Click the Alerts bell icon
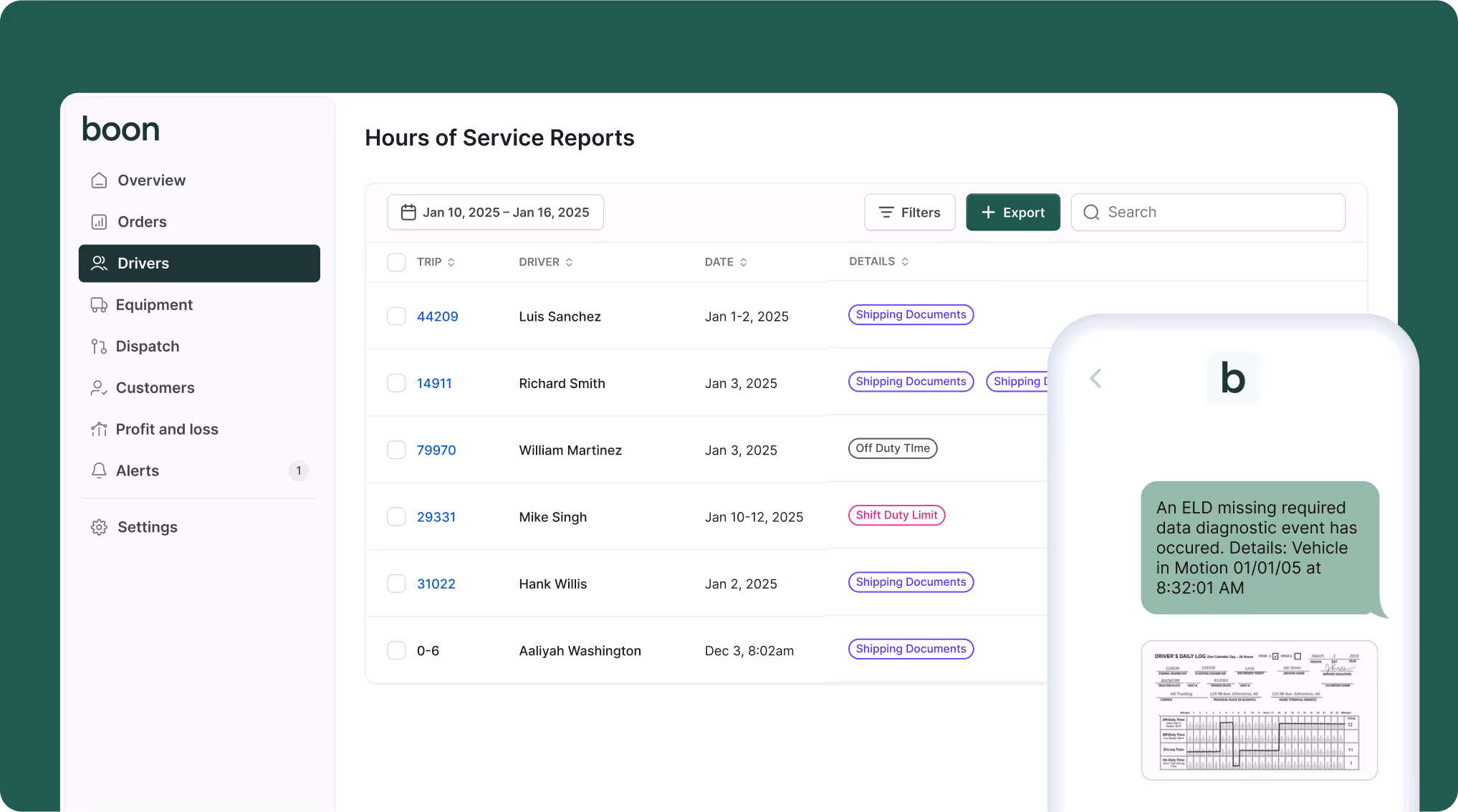This screenshot has width=1458, height=812. tap(99, 470)
